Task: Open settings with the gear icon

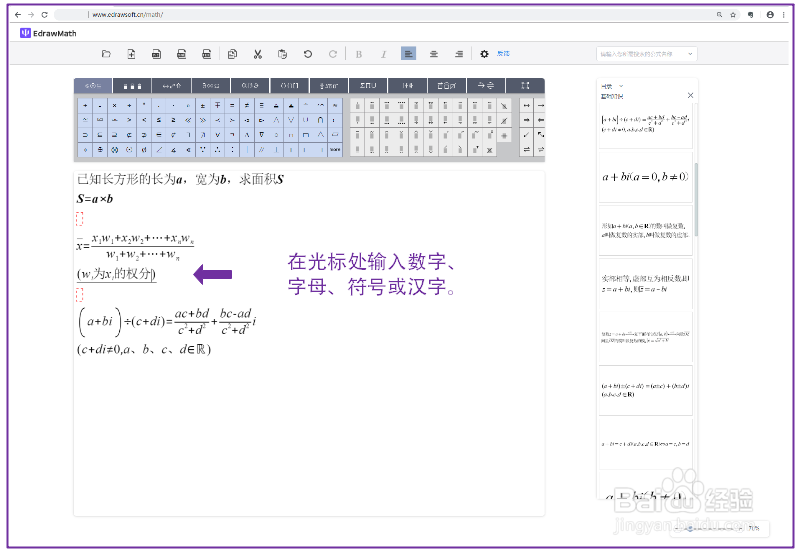Action: (x=484, y=54)
